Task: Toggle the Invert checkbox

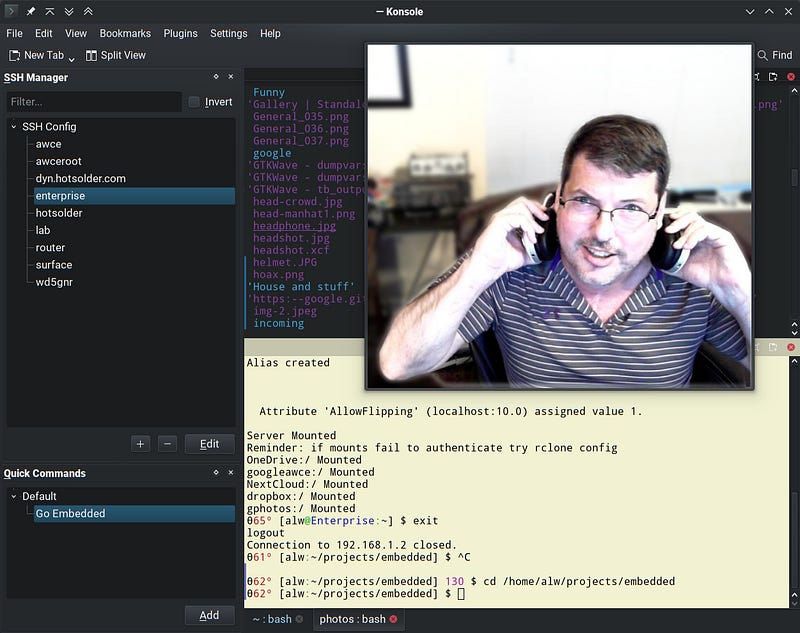Action: (194, 102)
